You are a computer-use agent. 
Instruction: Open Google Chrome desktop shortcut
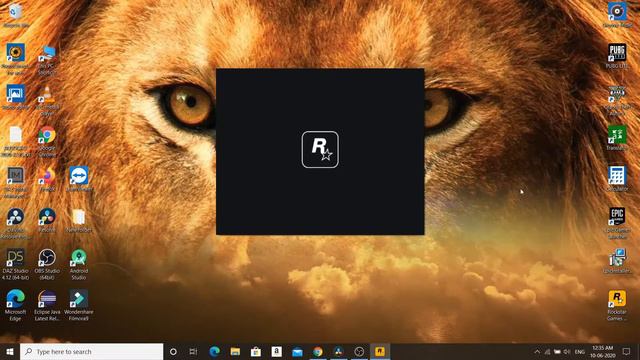coord(47,141)
